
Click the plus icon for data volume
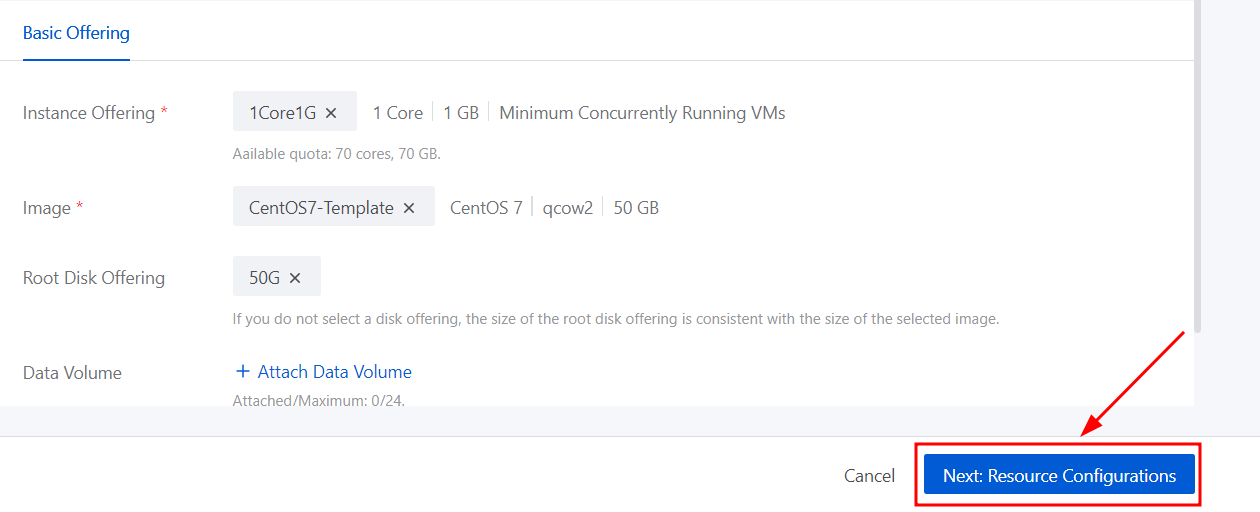242,372
